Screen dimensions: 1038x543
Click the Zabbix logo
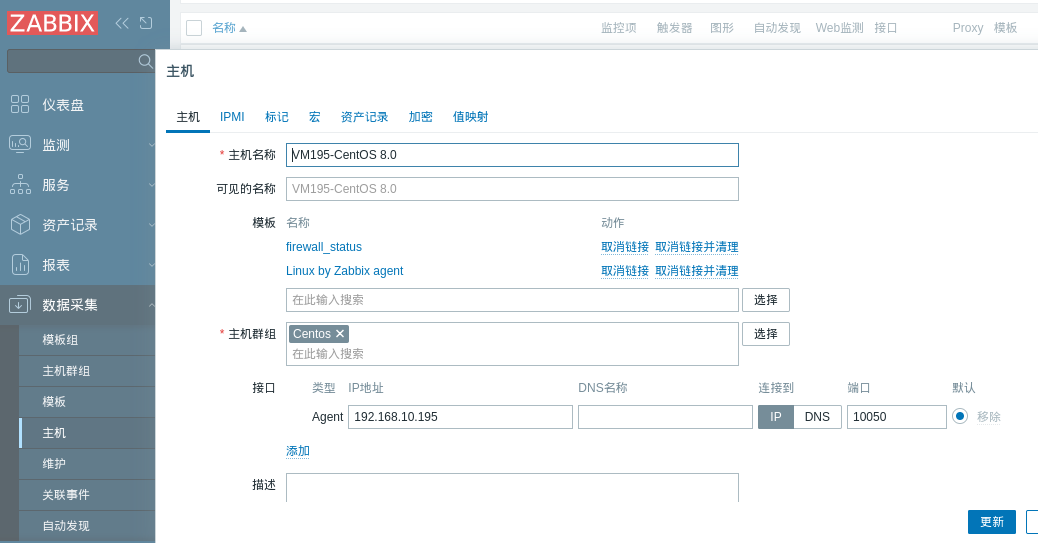[x=53, y=23]
